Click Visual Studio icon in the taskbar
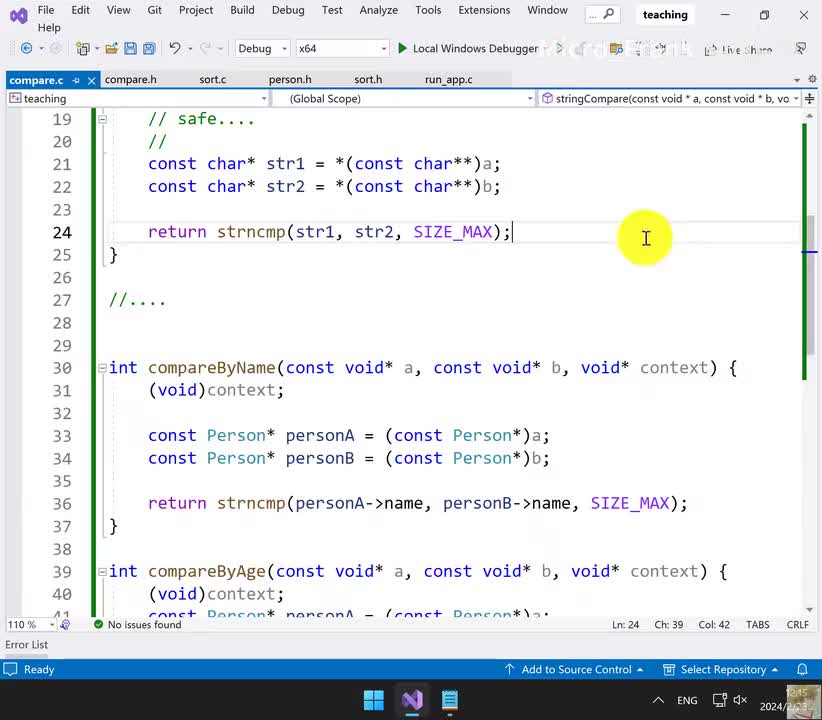Screen dimensions: 822x720 pos(413,700)
